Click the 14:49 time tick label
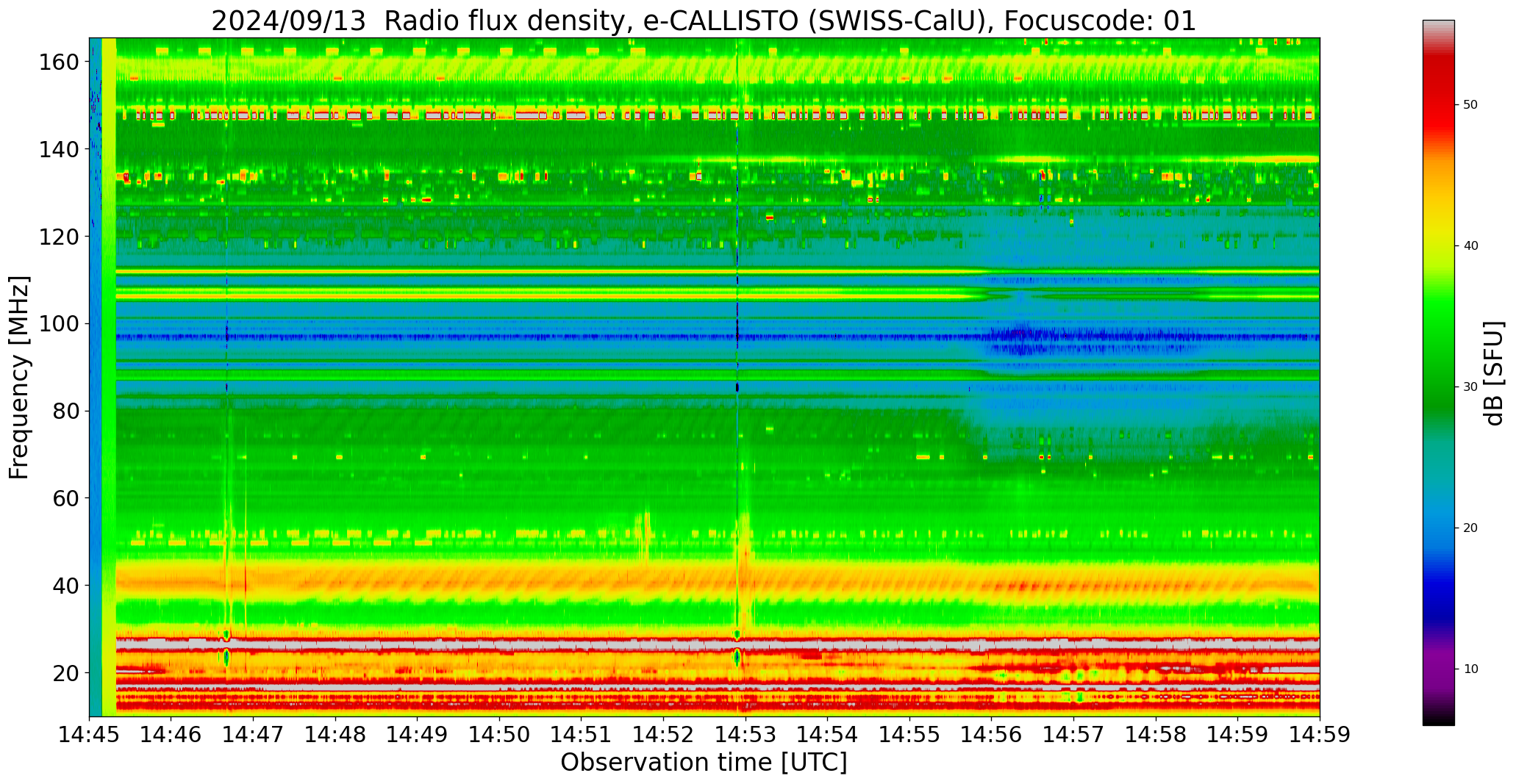1516x784 pixels. pyautogui.click(x=418, y=734)
